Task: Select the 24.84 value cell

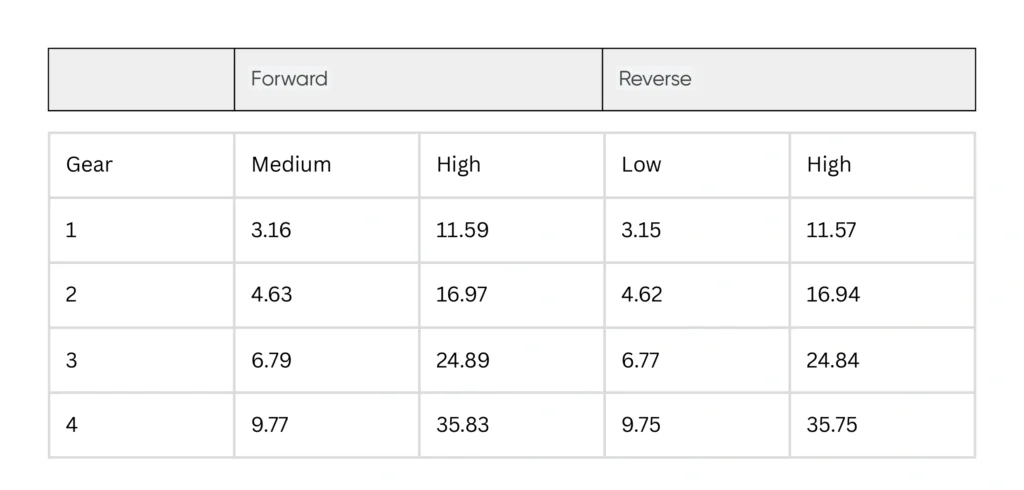Action: click(x=833, y=360)
